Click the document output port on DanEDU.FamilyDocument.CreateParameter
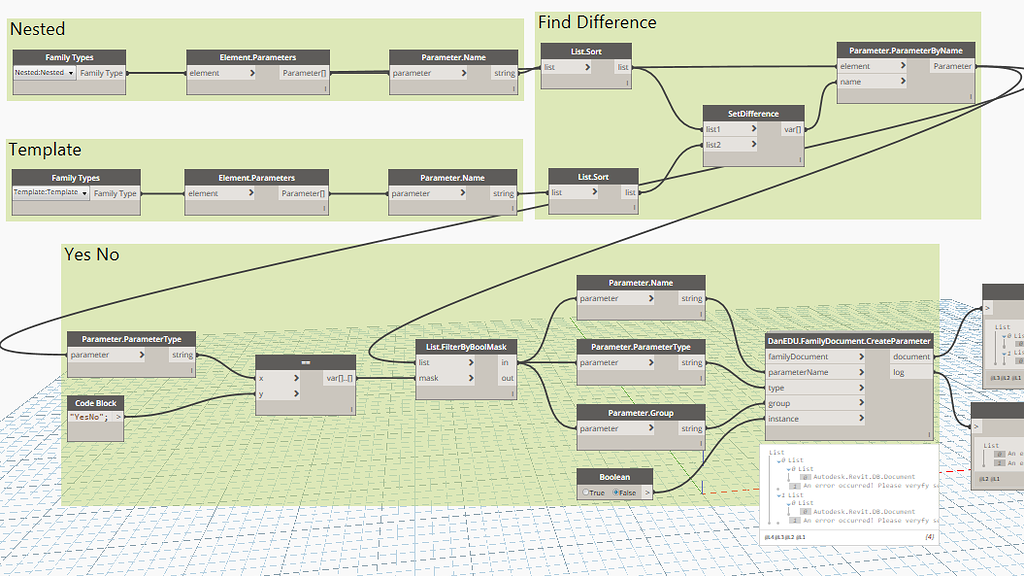The width and height of the screenshot is (1024, 576). (x=911, y=356)
